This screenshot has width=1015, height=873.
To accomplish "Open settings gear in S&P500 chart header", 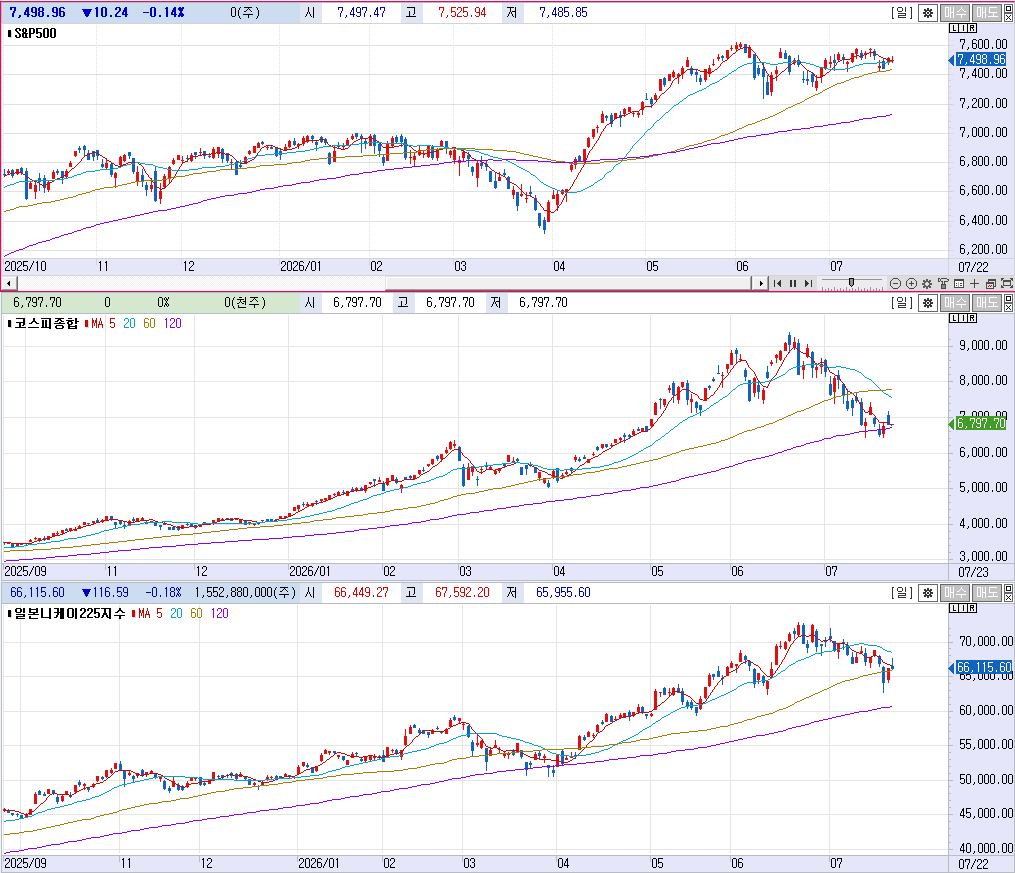I will tap(928, 12).
